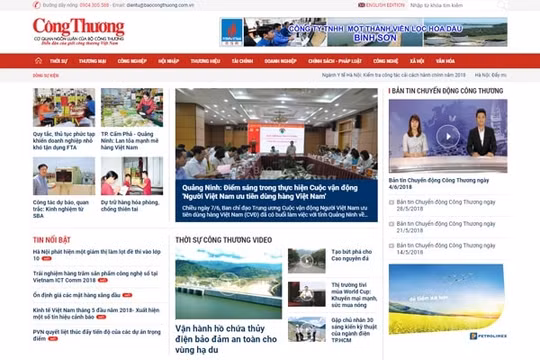Open Bản tin Chuyển động Công Thương heading

point(447,91)
